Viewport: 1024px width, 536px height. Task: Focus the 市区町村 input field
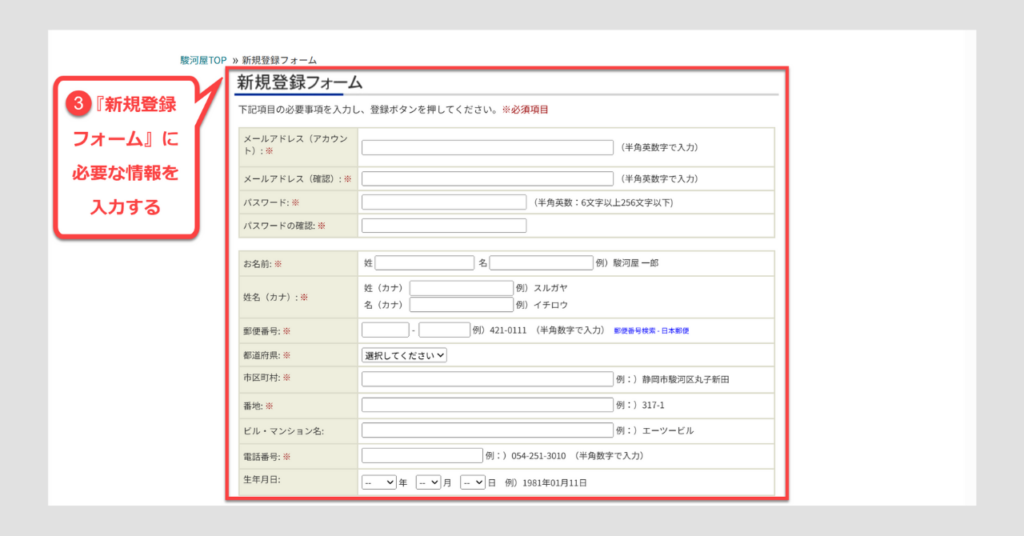pyautogui.click(x=487, y=379)
